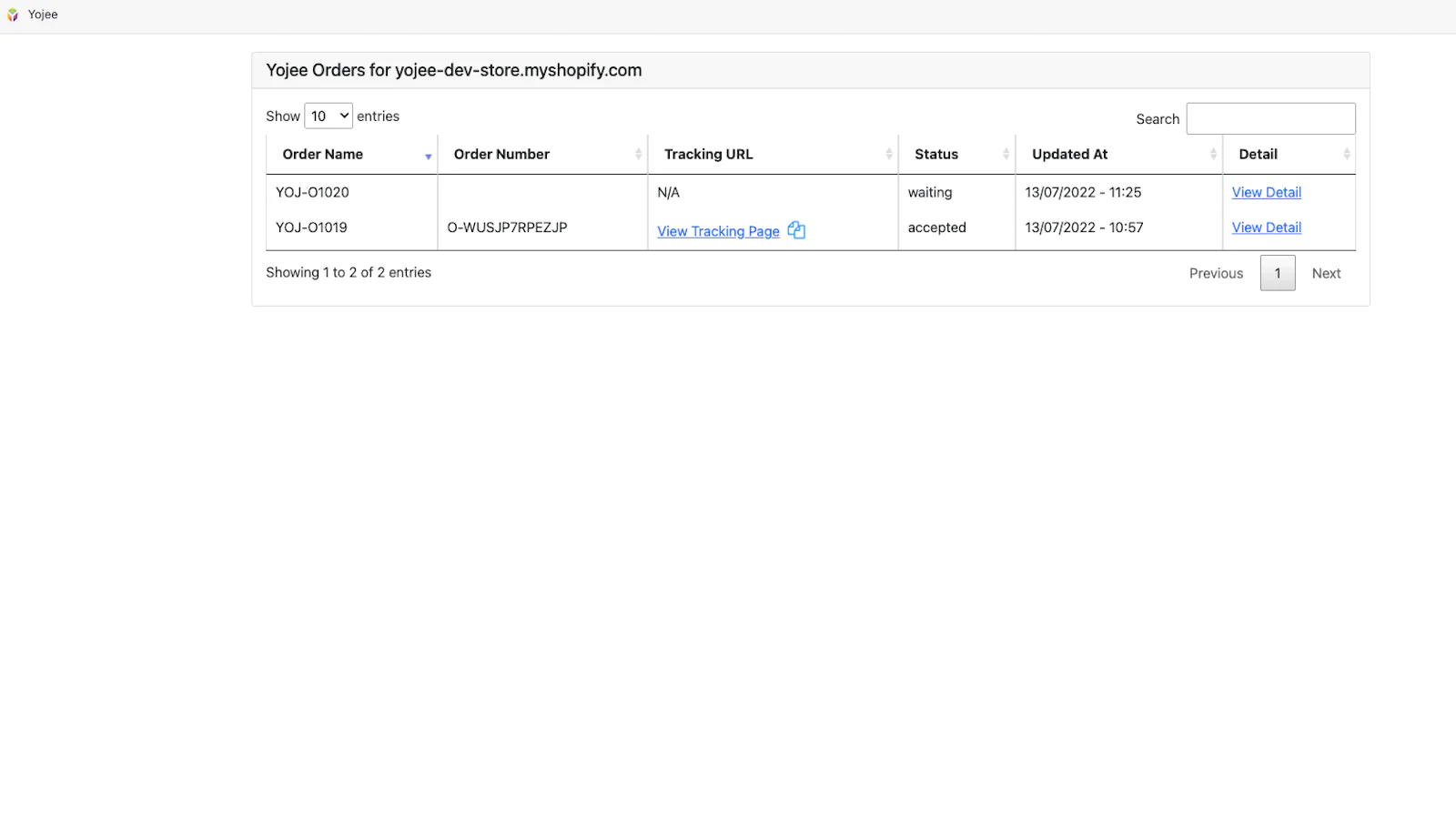The image size is (1456, 819).
Task: Sort table by Order Name column
Action: 352,155
